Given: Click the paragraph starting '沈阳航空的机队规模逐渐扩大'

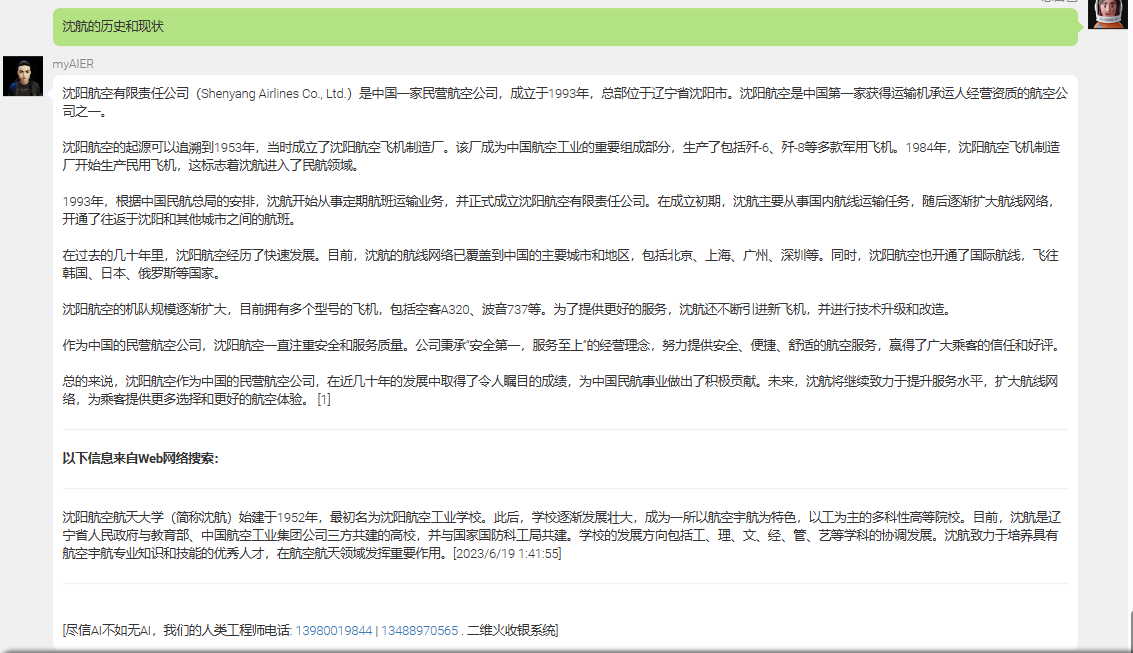Looking at the screenshot, I should tap(507, 310).
